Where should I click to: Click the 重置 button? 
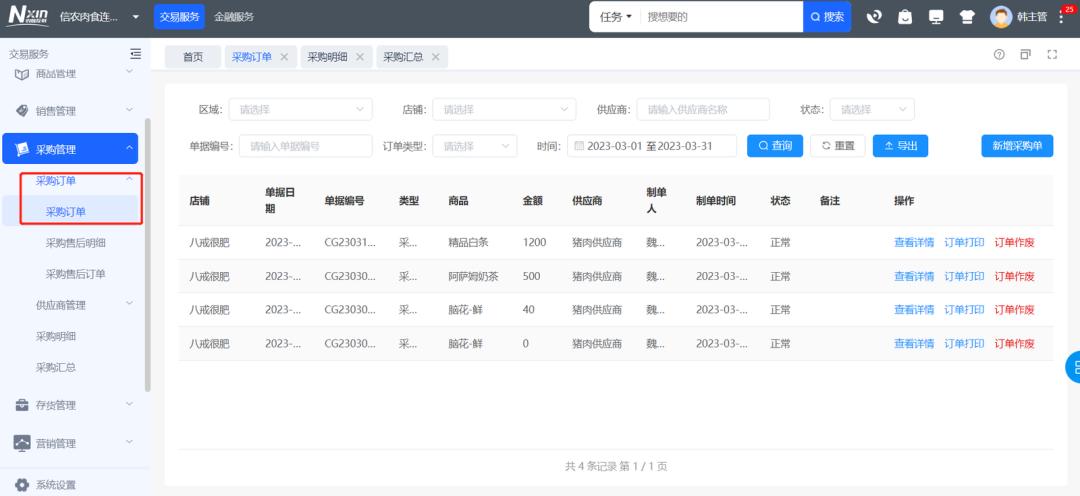(x=838, y=146)
